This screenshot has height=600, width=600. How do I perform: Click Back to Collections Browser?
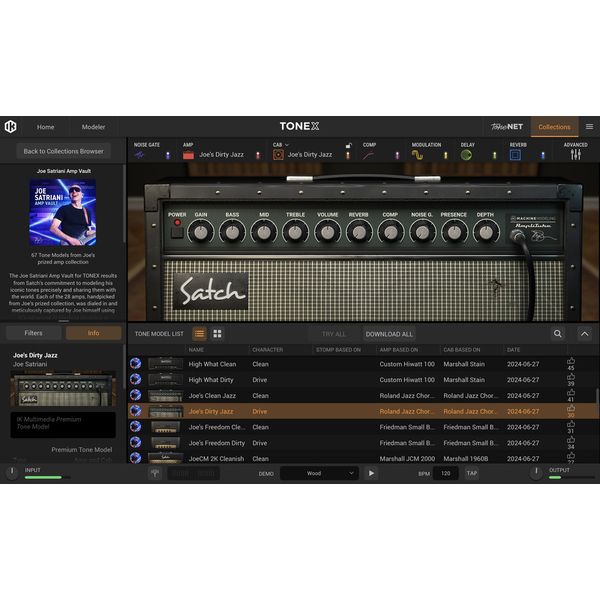[64, 151]
